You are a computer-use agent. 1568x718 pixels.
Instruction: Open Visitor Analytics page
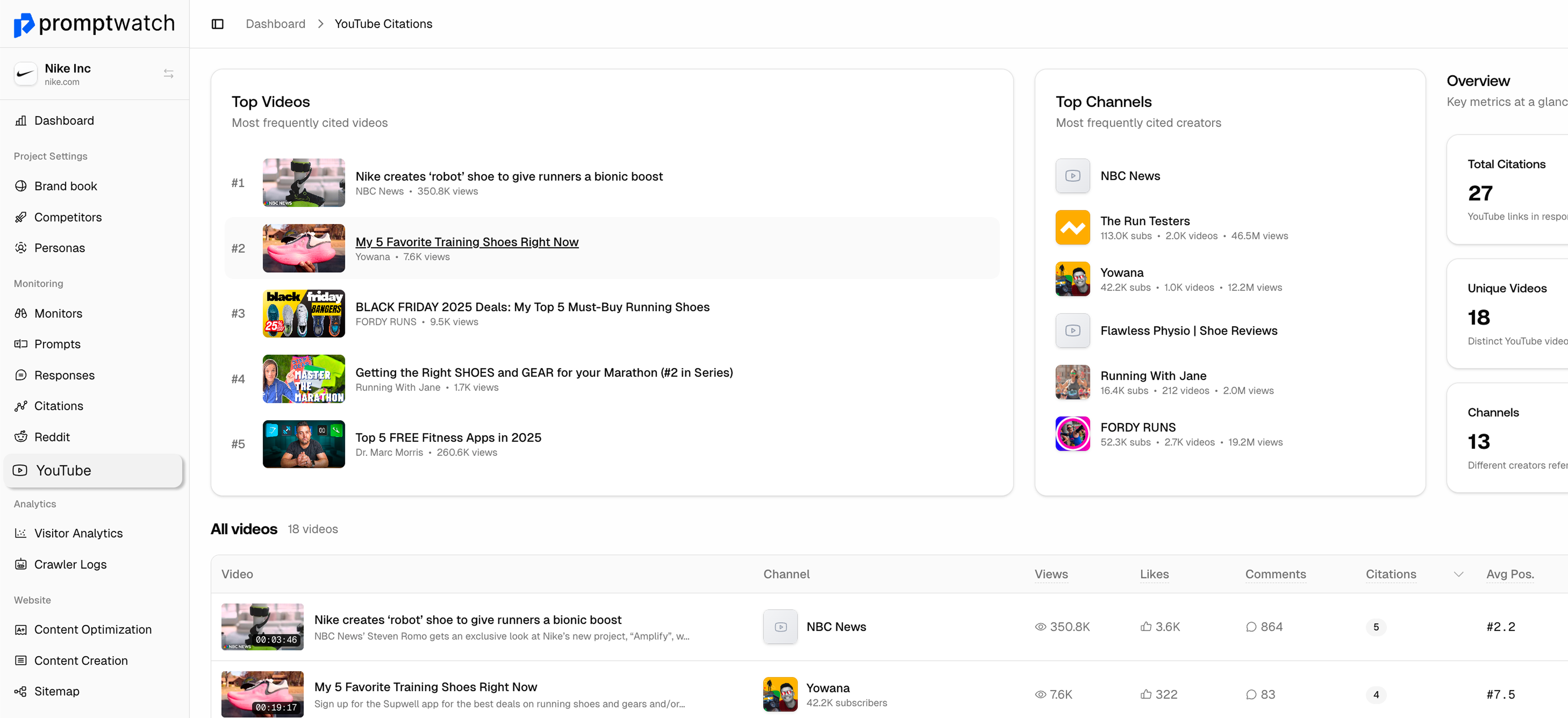[78, 533]
